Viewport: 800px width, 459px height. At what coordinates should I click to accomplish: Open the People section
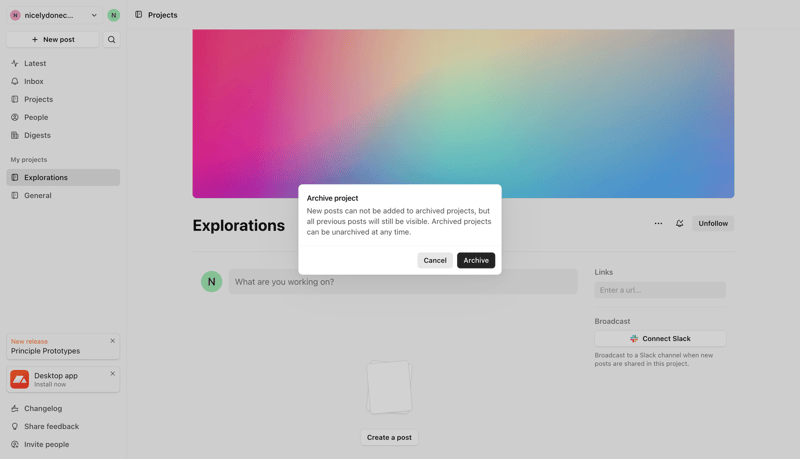click(x=36, y=117)
